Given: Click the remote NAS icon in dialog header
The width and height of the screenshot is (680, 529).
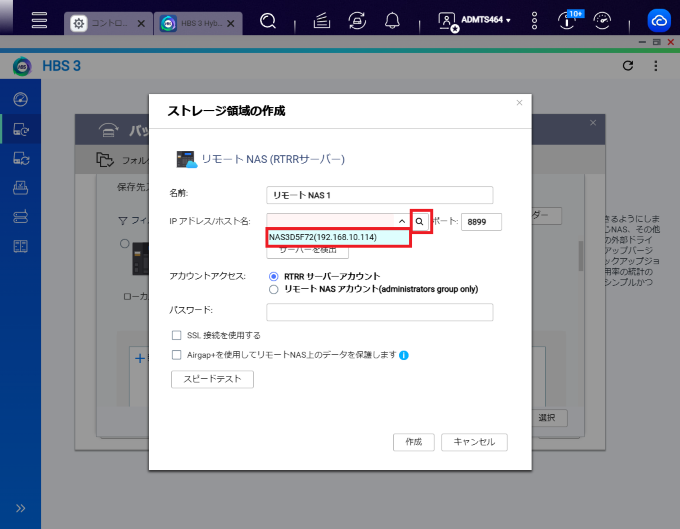Looking at the screenshot, I should coord(186,159).
